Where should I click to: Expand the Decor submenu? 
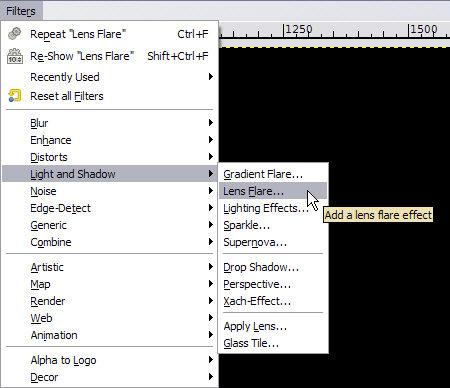coord(110,377)
